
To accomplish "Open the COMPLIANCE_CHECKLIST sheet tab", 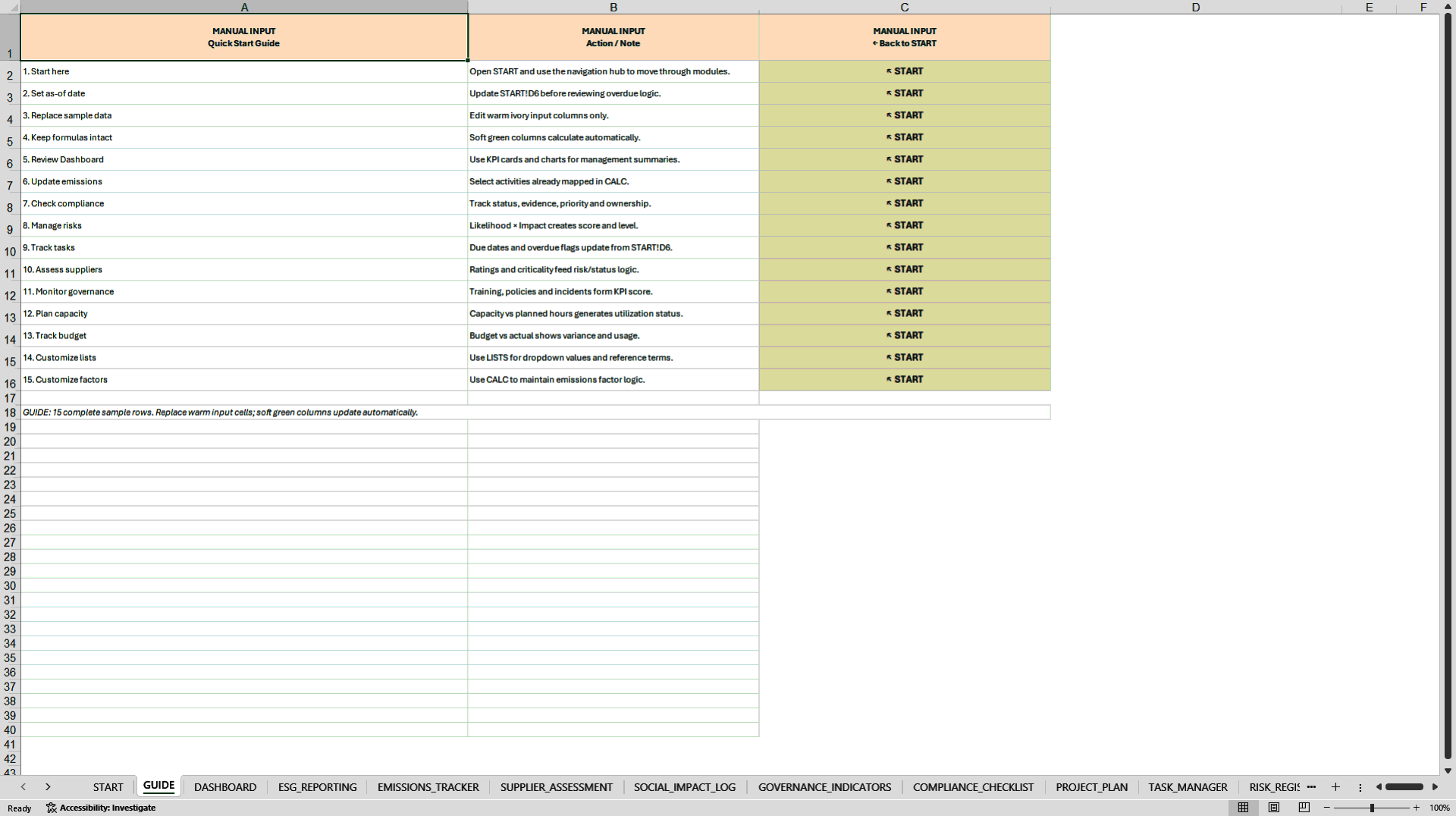I will (x=973, y=787).
